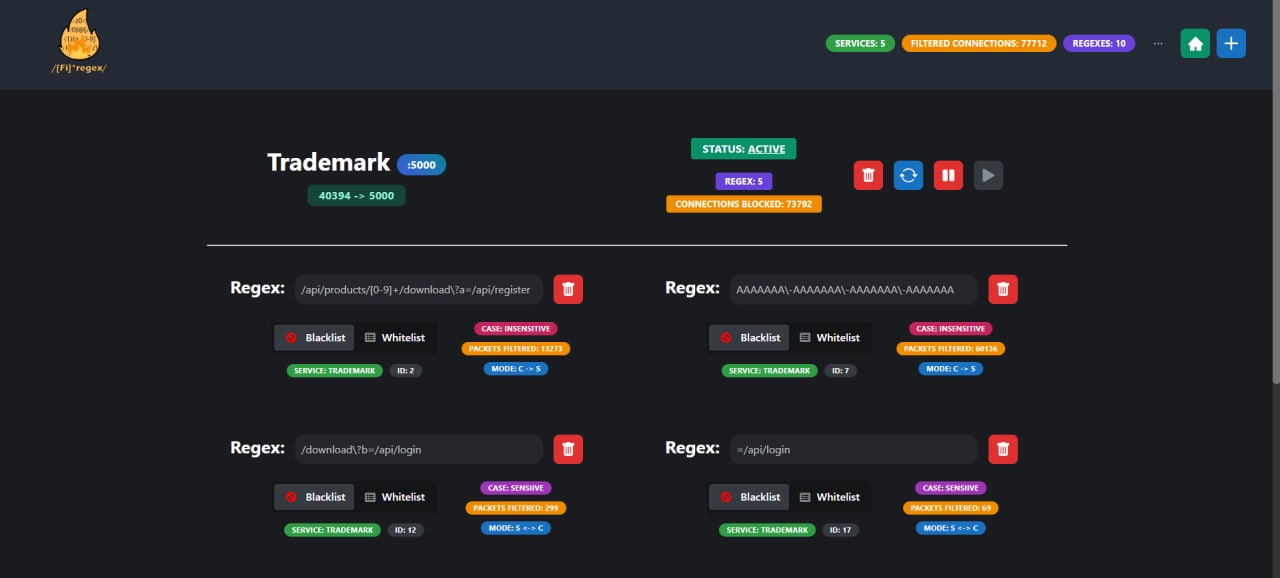Viewport: 1280px width, 578px height.
Task: Click the play icon next to pause
Action: click(x=988, y=174)
